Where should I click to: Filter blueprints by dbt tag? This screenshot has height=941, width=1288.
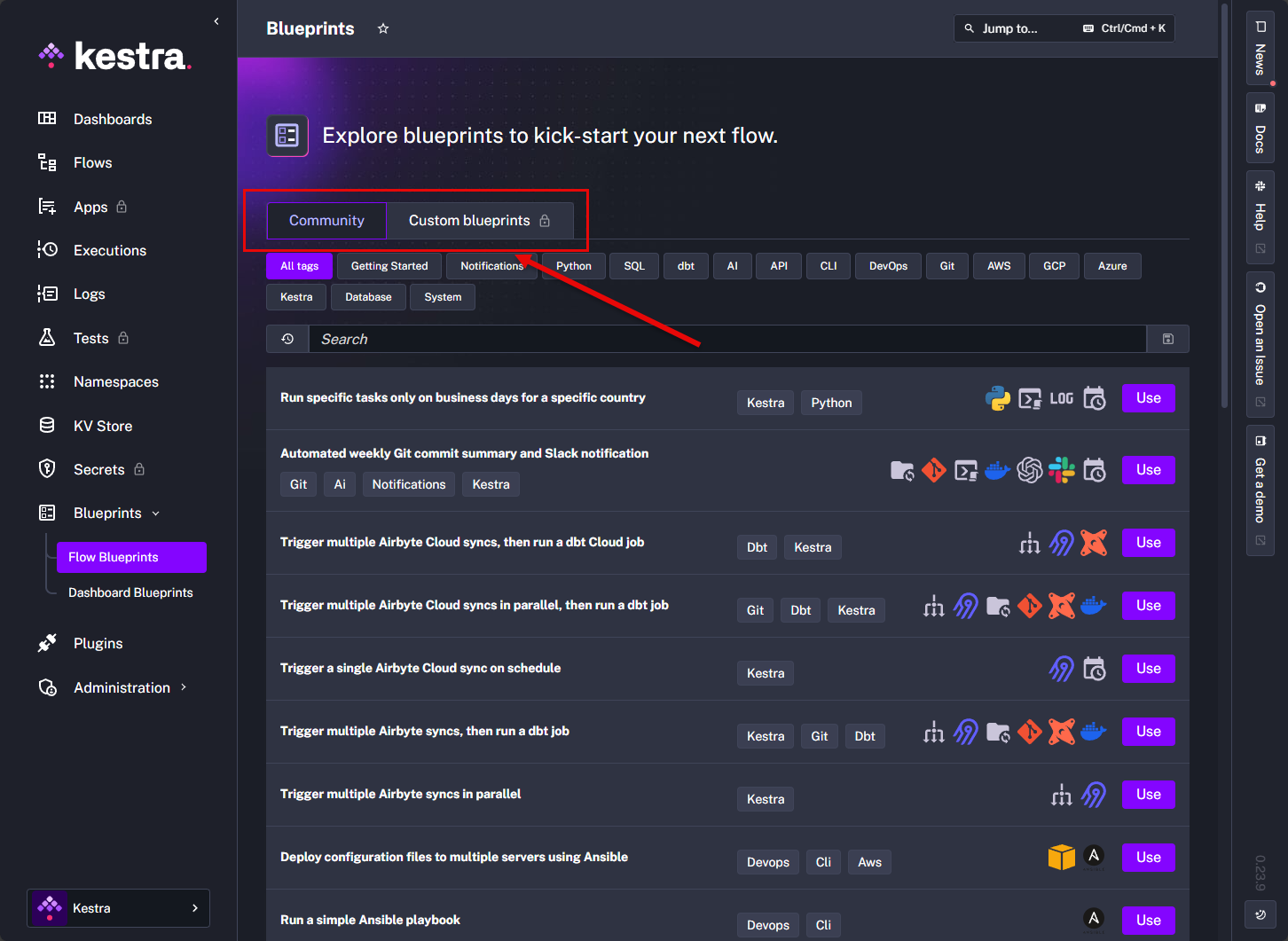click(x=687, y=266)
